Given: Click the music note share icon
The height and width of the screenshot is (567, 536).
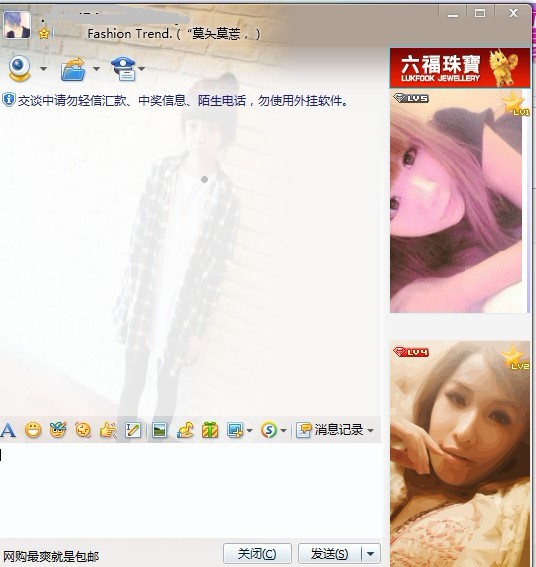Looking at the screenshot, I should pyautogui.click(x=185, y=430).
